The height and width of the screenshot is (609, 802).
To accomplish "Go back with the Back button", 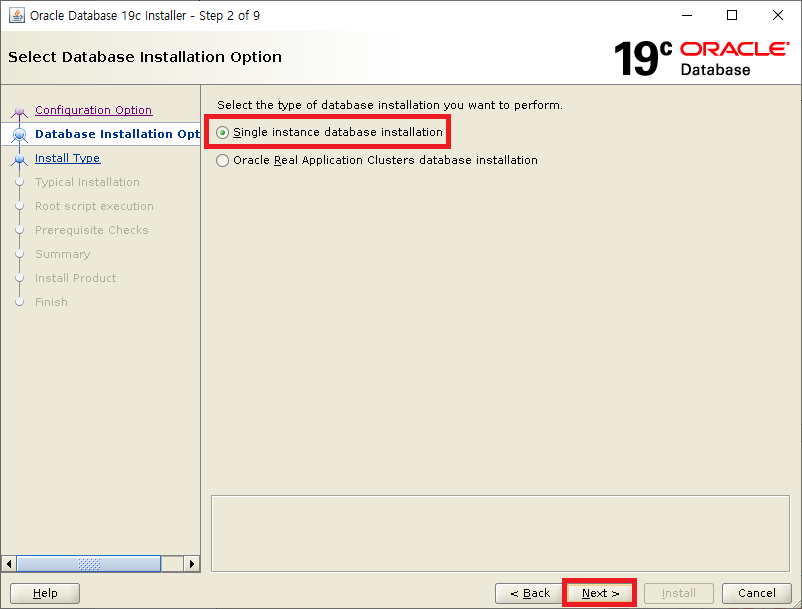I will 529,593.
